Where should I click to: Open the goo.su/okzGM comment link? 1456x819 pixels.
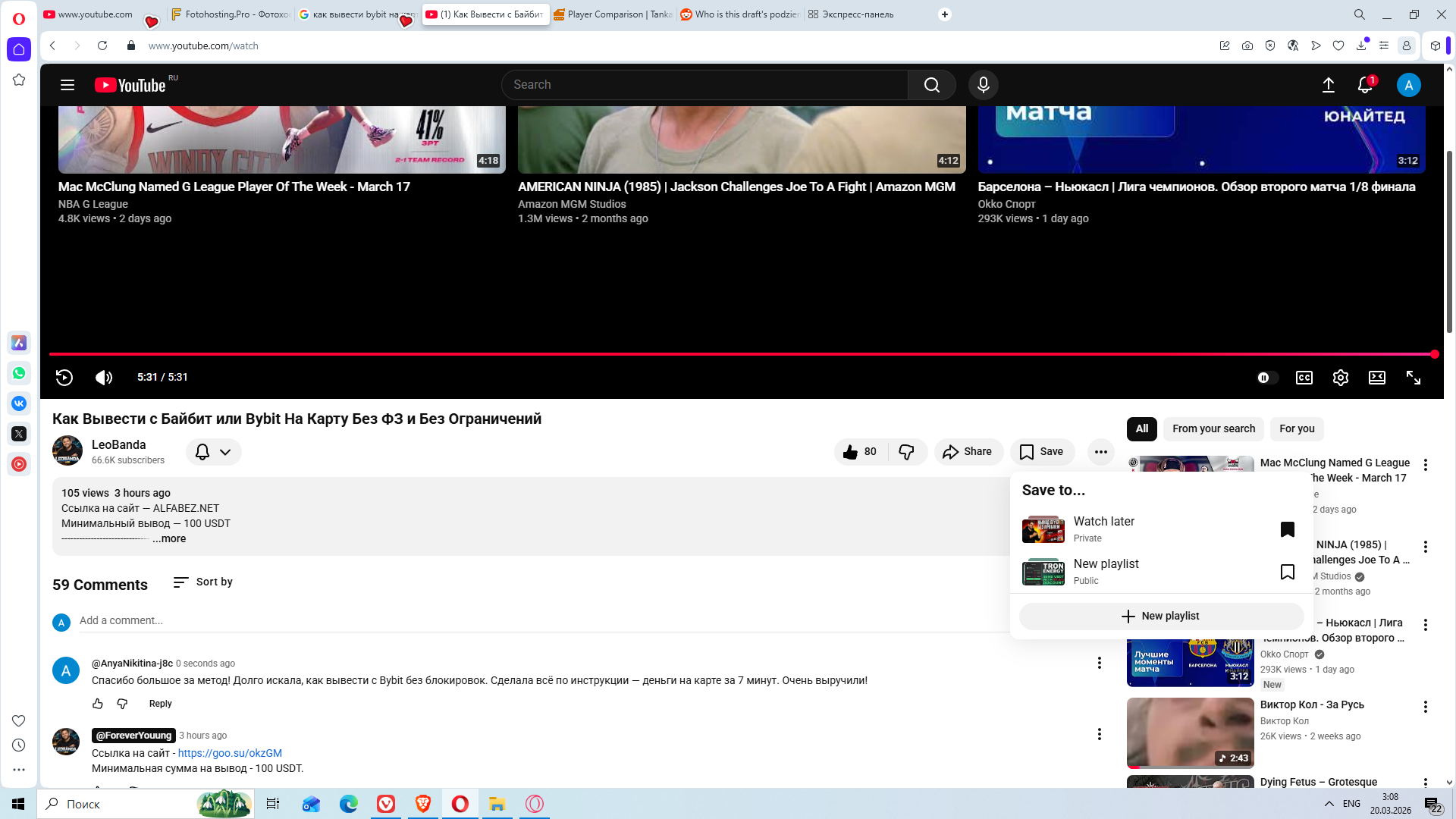coord(230,753)
